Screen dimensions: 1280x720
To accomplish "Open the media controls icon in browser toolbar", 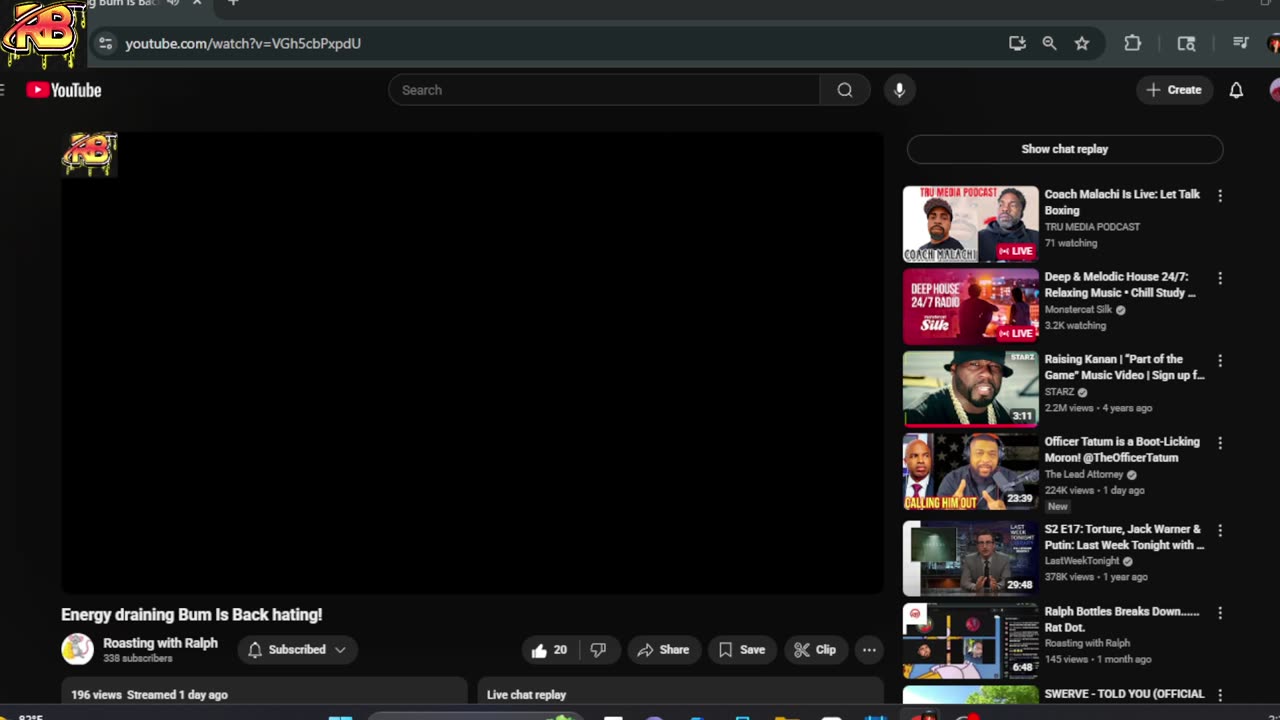I will tap(1240, 43).
